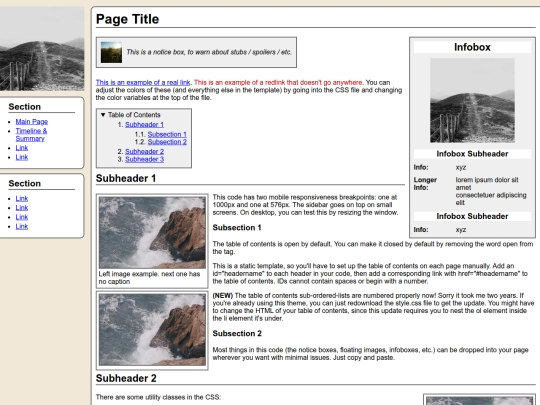Collapse the Table of Contents disclosure triangle
Viewport: 540px width, 405px height.
pyautogui.click(x=103, y=115)
